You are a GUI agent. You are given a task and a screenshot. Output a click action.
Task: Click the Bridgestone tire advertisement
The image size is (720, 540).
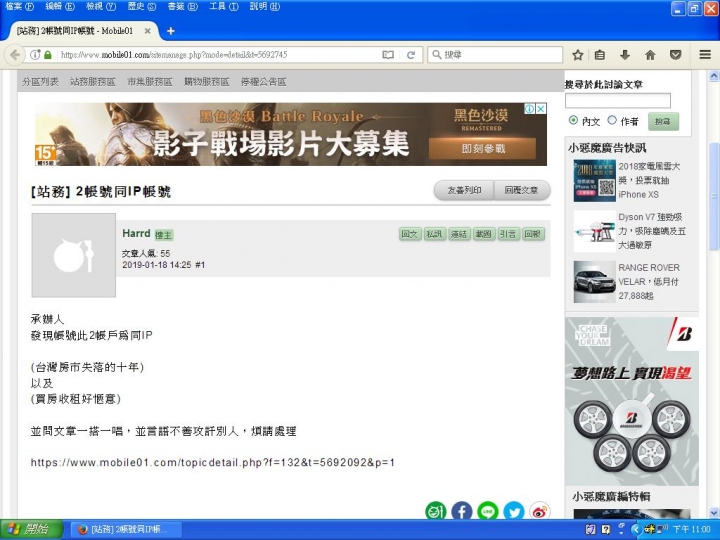click(632, 401)
